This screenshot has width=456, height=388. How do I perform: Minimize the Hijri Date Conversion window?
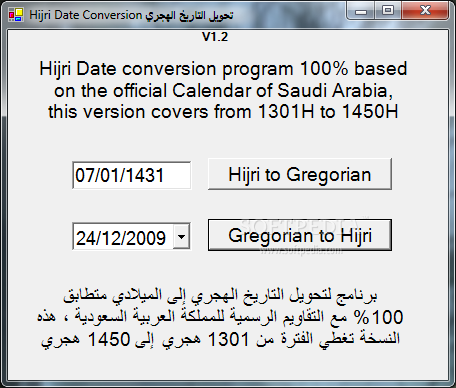point(361,10)
